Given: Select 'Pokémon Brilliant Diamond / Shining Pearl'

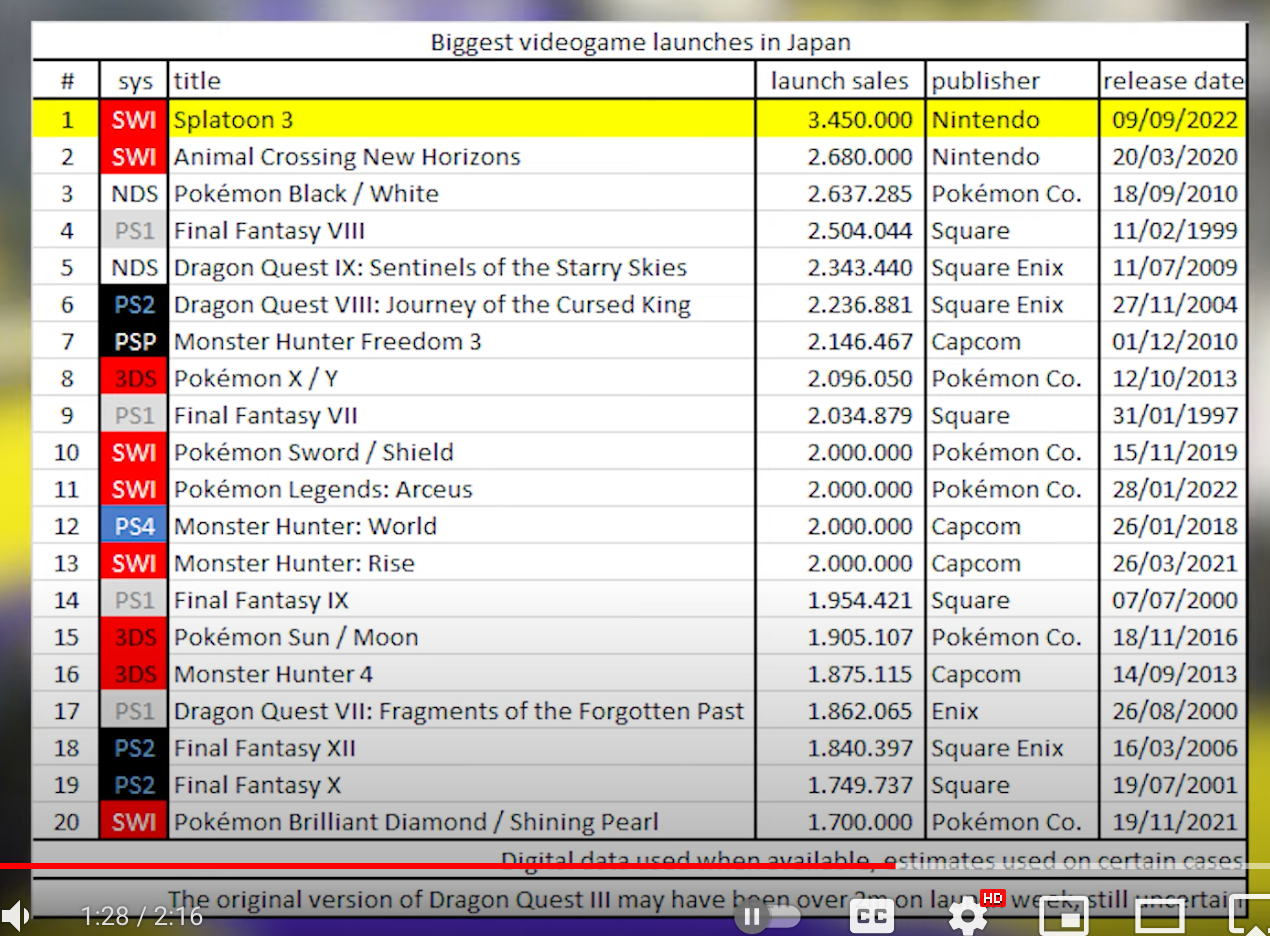Looking at the screenshot, I should 416,823.
